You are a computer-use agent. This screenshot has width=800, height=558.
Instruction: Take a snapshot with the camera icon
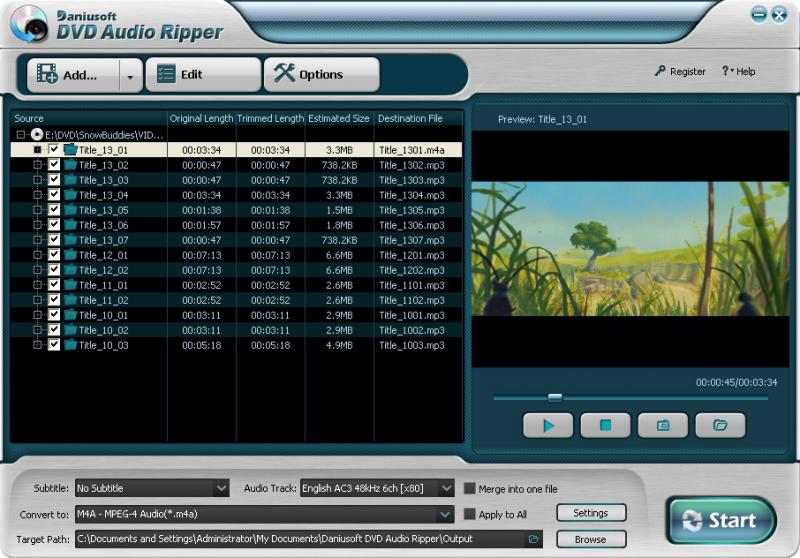(x=662, y=425)
